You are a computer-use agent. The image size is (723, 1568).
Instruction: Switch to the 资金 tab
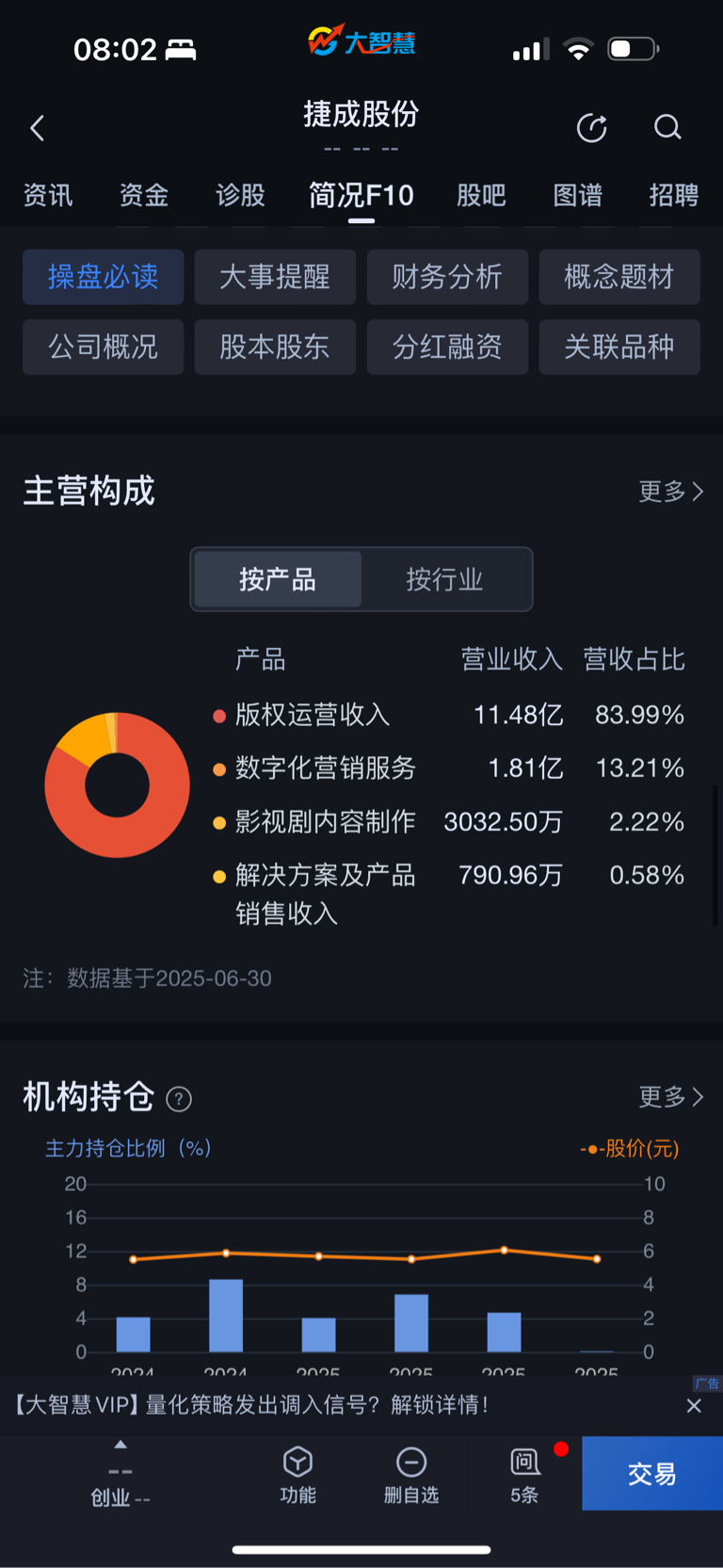(144, 195)
